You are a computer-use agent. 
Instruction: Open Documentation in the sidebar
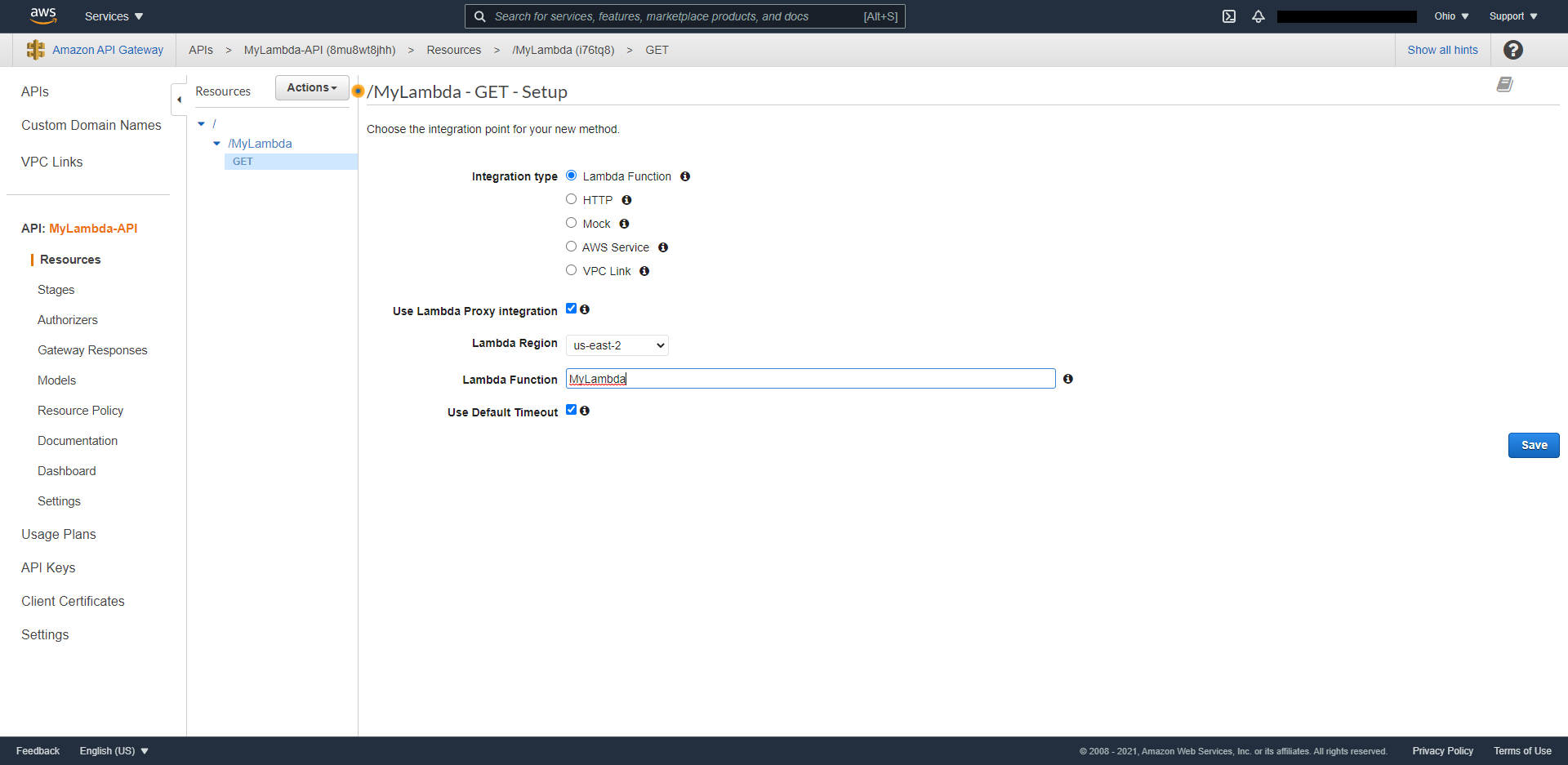tap(78, 441)
